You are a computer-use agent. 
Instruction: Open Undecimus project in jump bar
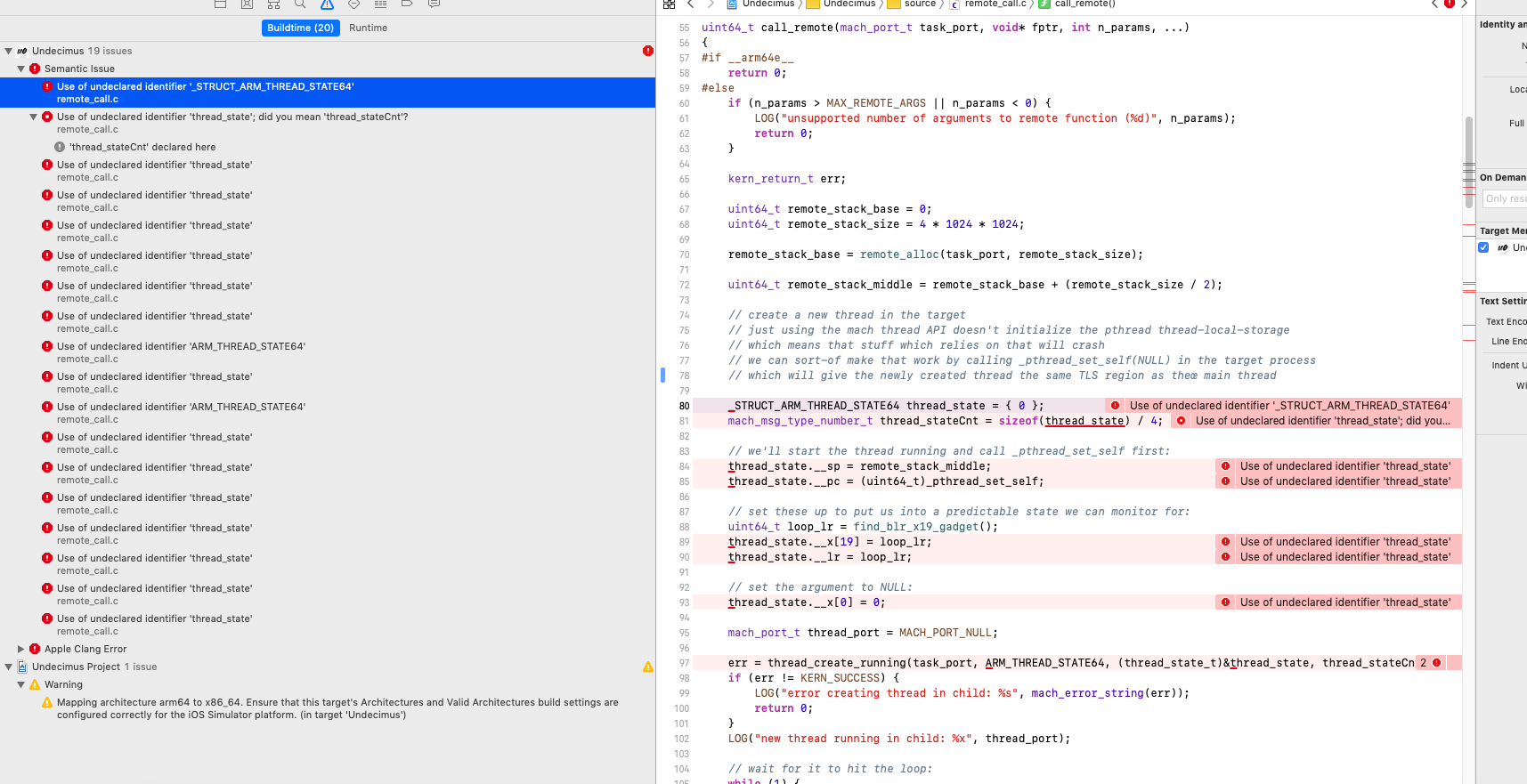tap(761, 4)
